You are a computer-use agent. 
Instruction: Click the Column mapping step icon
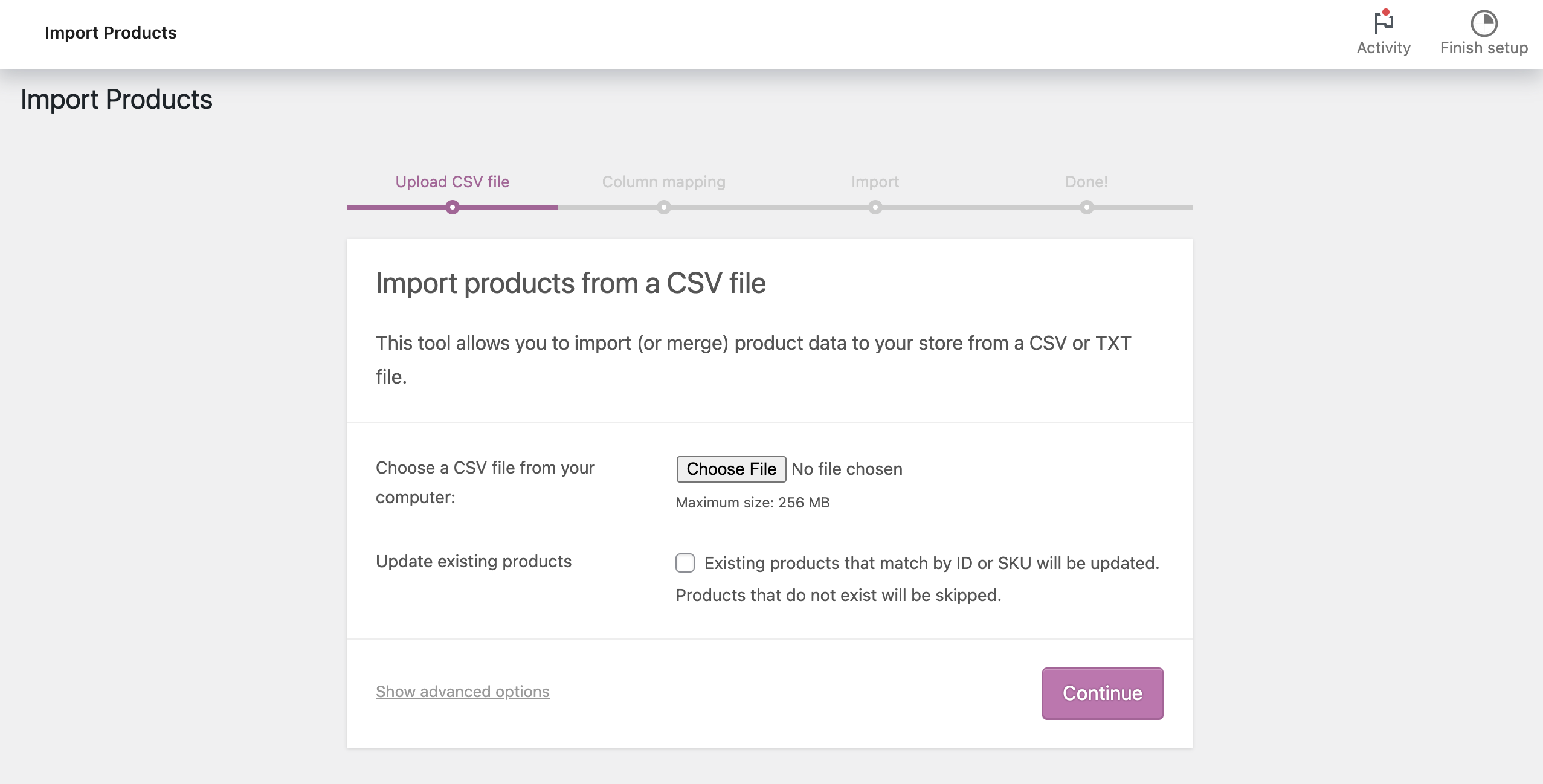[x=663, y=207]
